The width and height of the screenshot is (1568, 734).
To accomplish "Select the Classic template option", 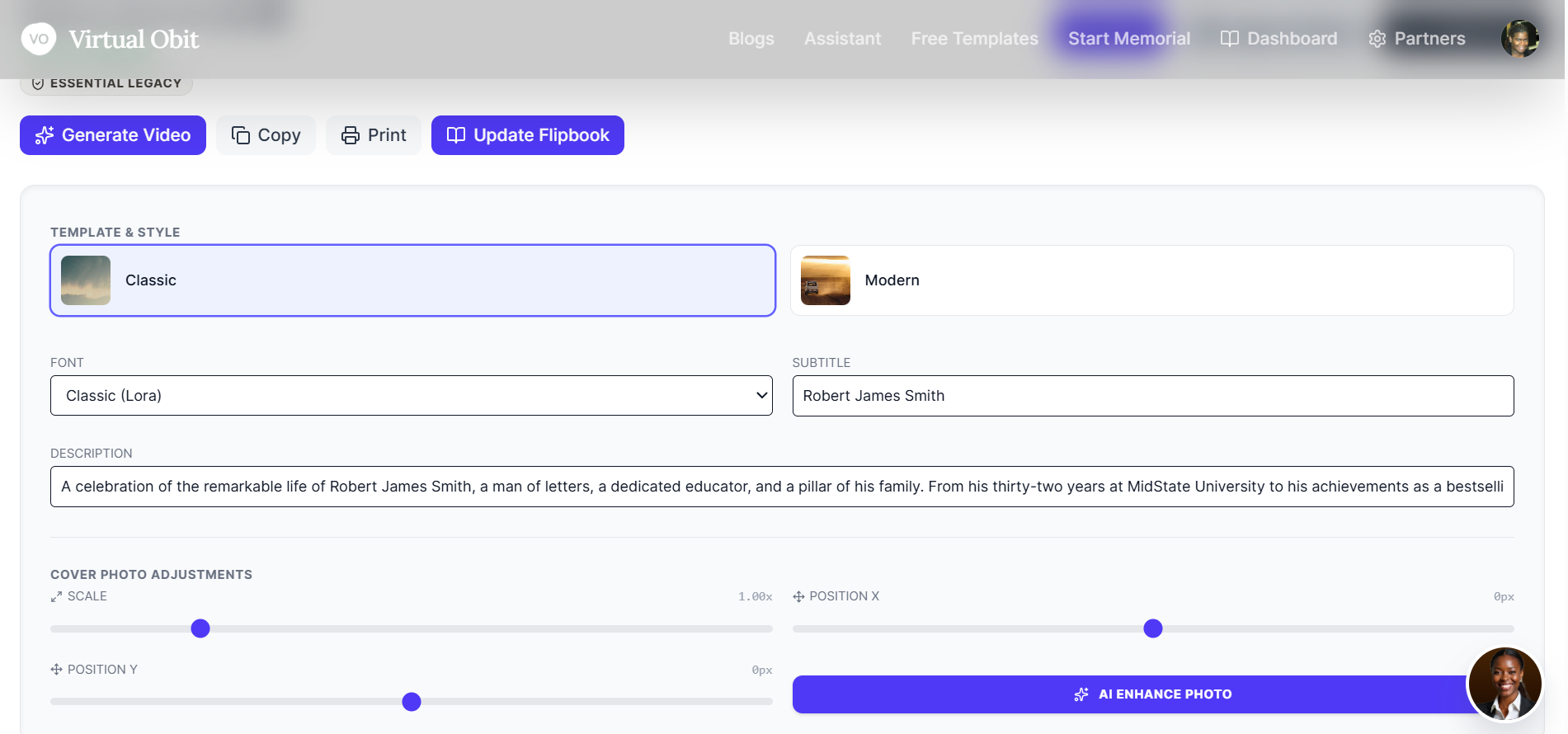I will pos(412,280).
